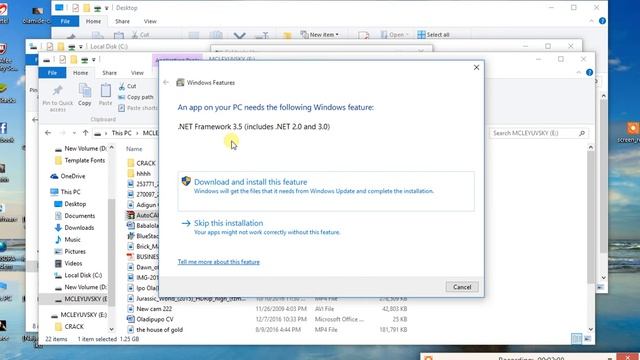Click Download and install this feature

pos(326,191)
